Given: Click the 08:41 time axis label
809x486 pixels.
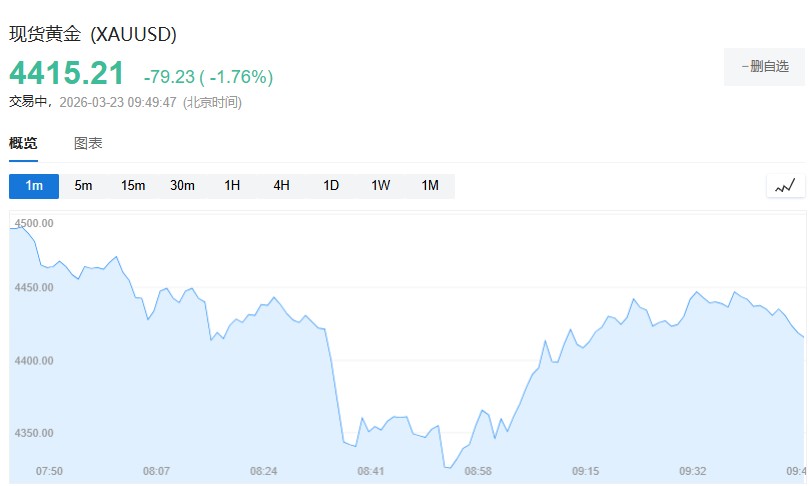Looking at the screenshot, I should [x=371, y=470].
